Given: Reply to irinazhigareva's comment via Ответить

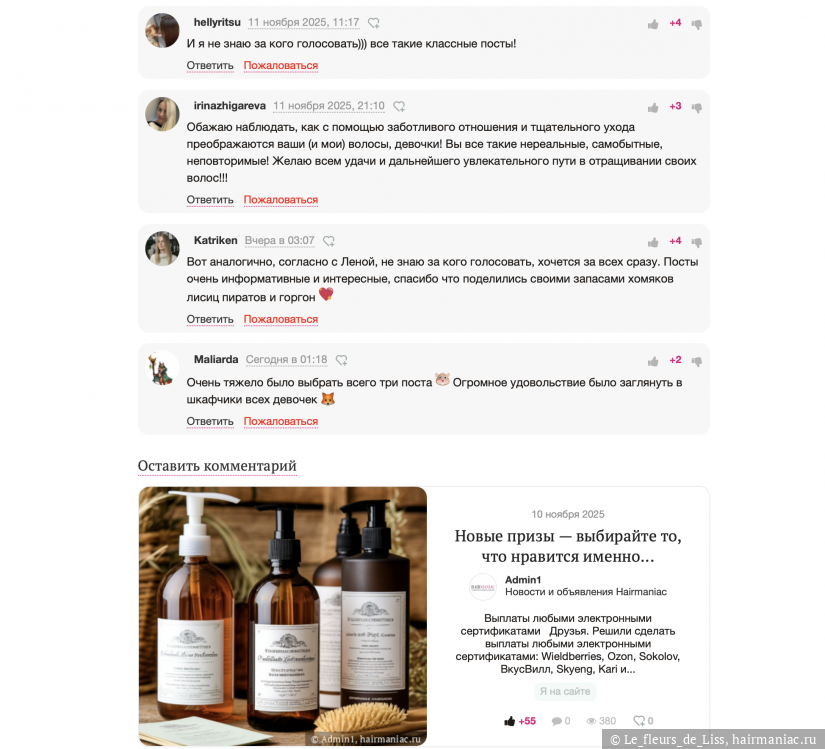Looking at the screenshot, I should tap(210, 200).
